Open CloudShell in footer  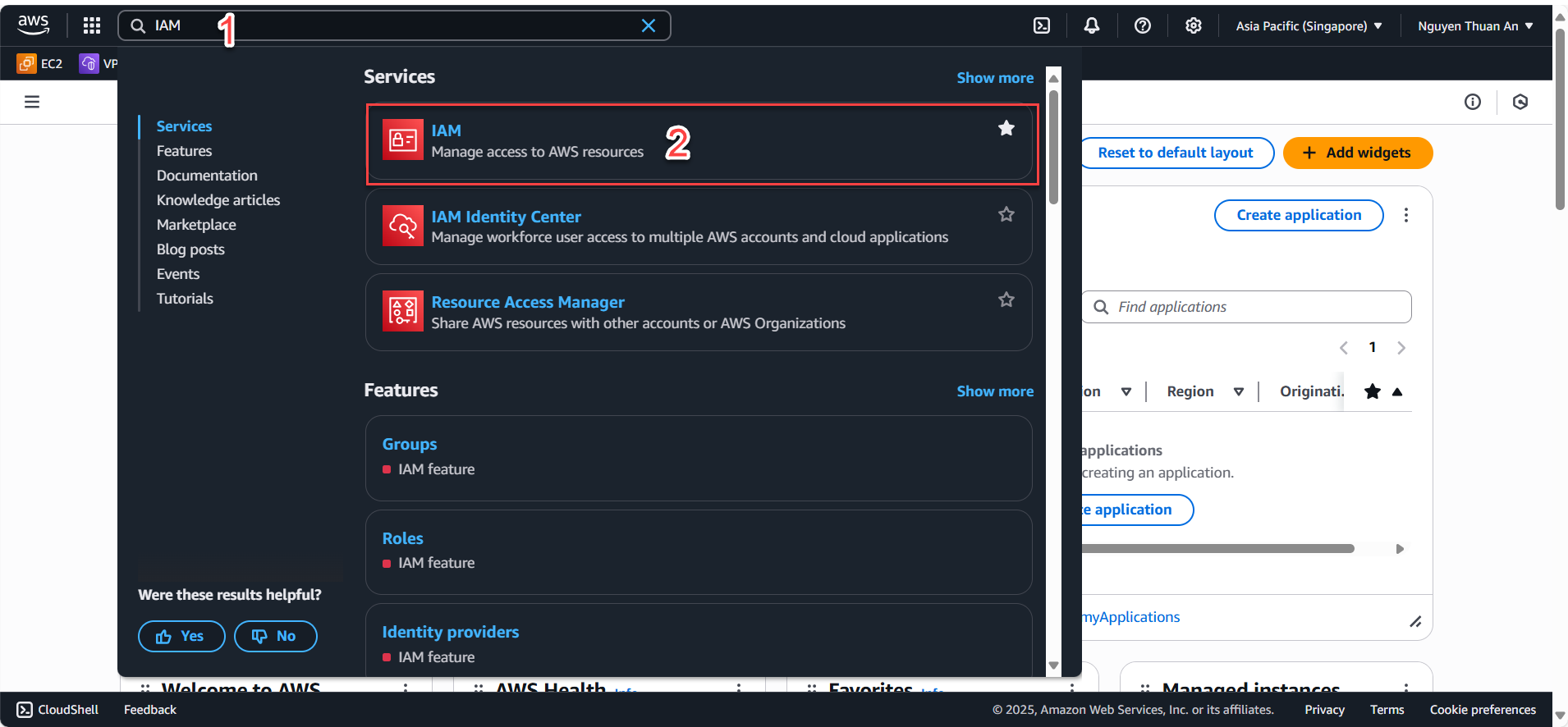tap(57, 710)
